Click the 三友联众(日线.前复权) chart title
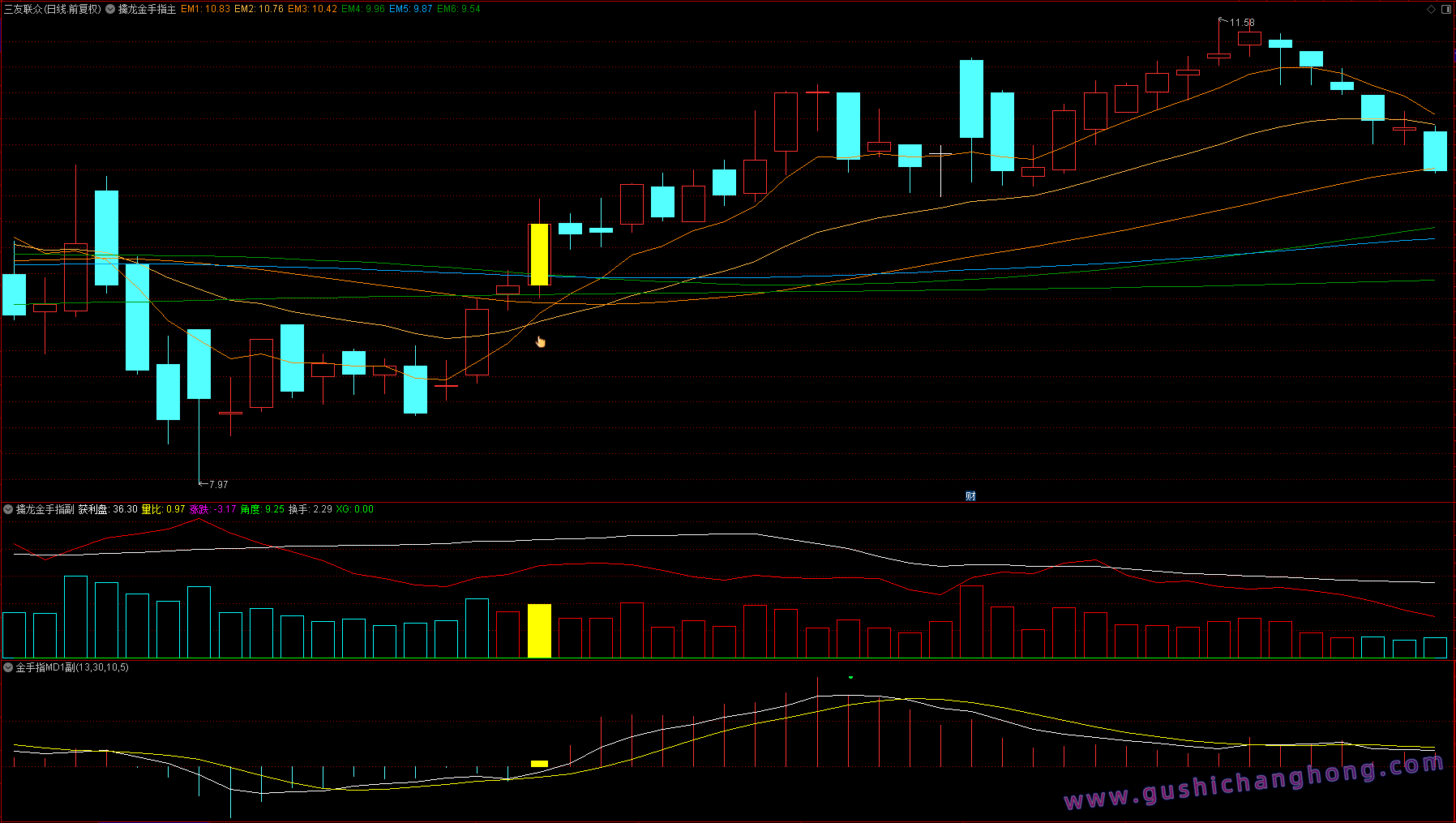1456x823 pixels. [53, 9]
